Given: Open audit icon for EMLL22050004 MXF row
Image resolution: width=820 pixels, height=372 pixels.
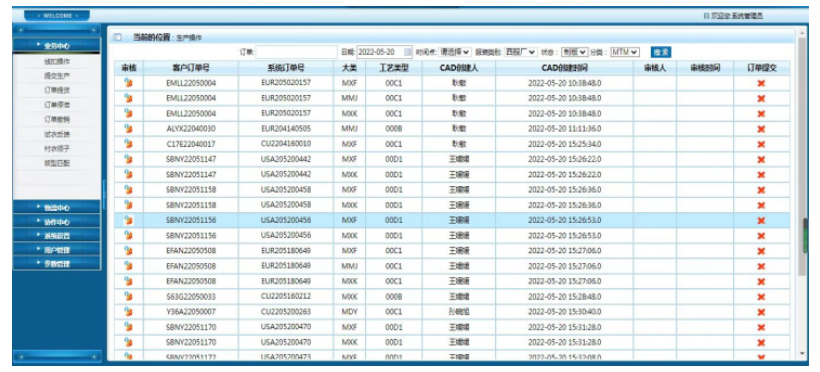Looking at the screenshot, I should pyautogui.click(x=128, y=83).
